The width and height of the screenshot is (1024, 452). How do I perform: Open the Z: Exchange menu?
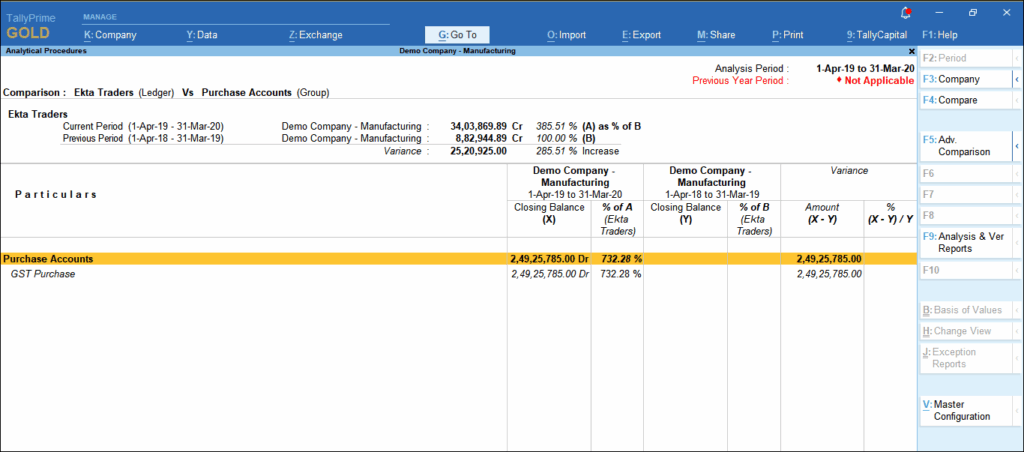click(x=315, y=35)
